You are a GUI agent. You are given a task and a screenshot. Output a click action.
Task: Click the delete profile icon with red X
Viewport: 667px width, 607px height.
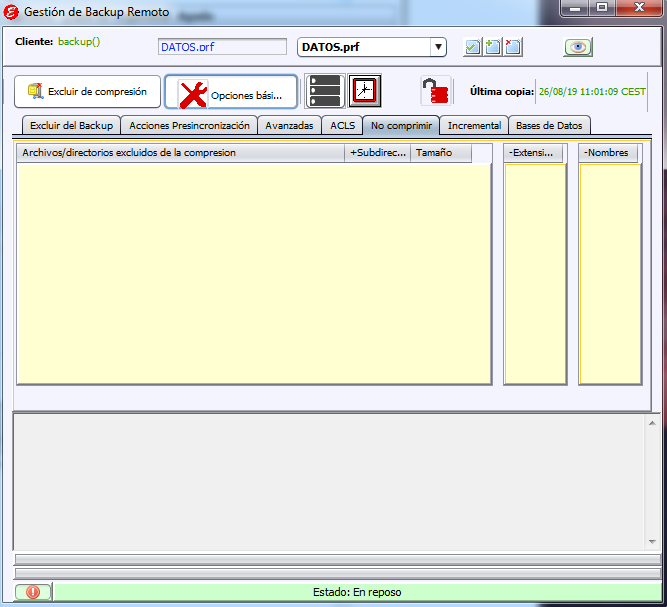click(512, 47)
